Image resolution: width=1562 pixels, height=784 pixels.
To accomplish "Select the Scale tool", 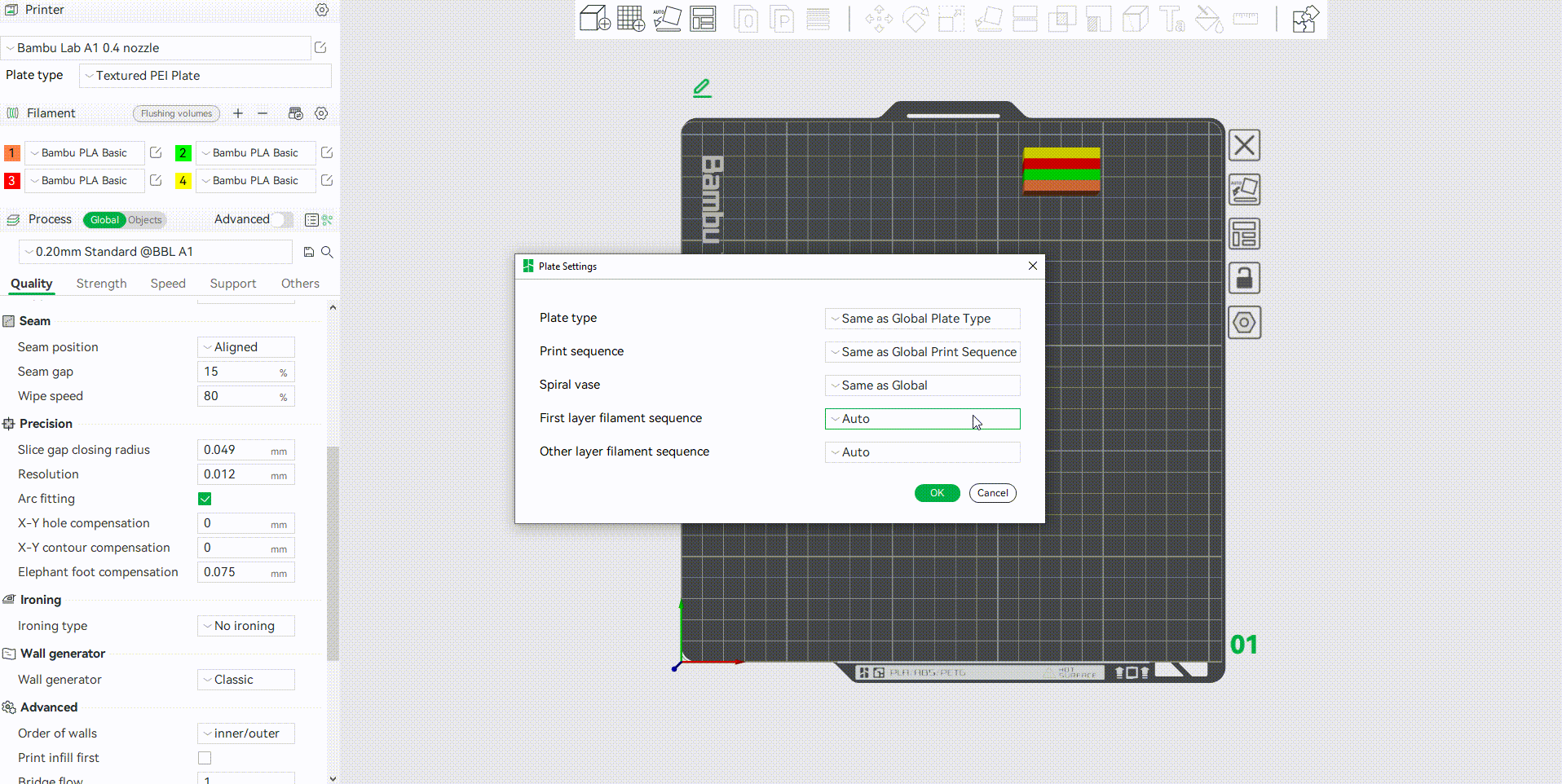I will click(951, 19).
